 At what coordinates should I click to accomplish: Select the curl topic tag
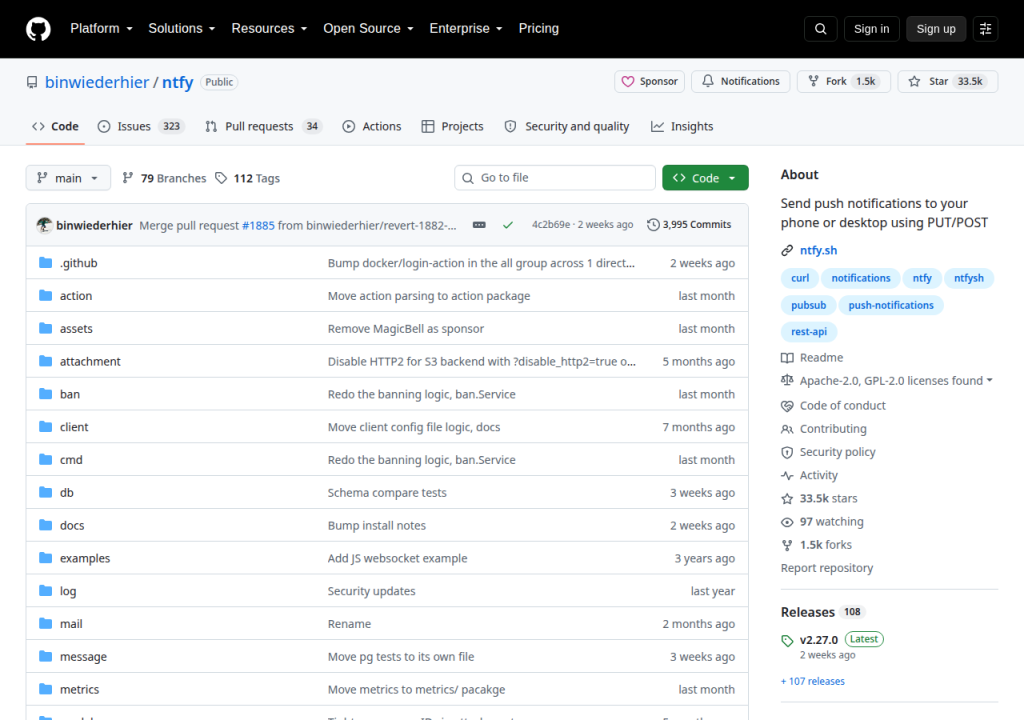coord(800,278)
